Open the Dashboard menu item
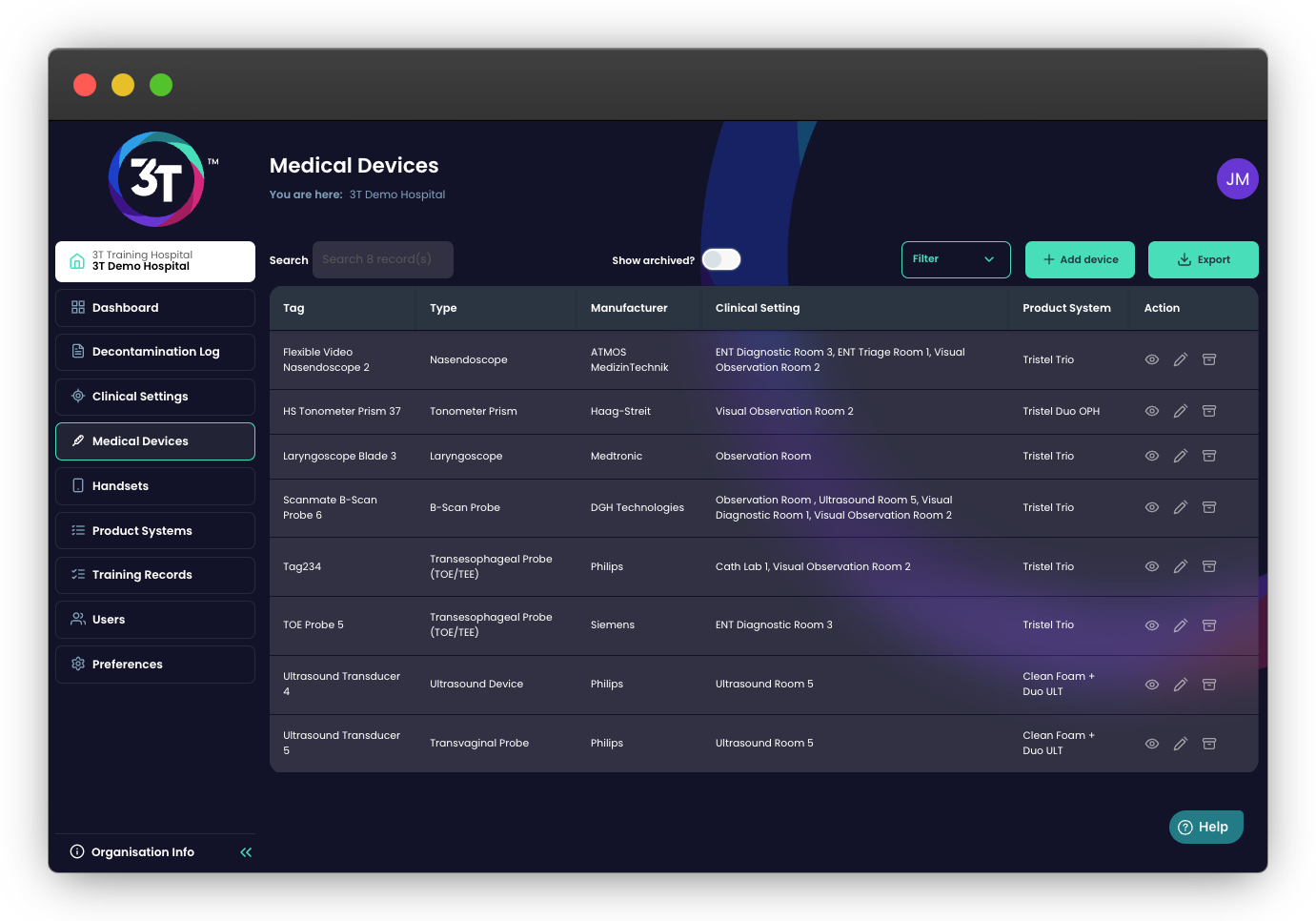The height and width of the screenshot is (921, 1316). (155, 308)
